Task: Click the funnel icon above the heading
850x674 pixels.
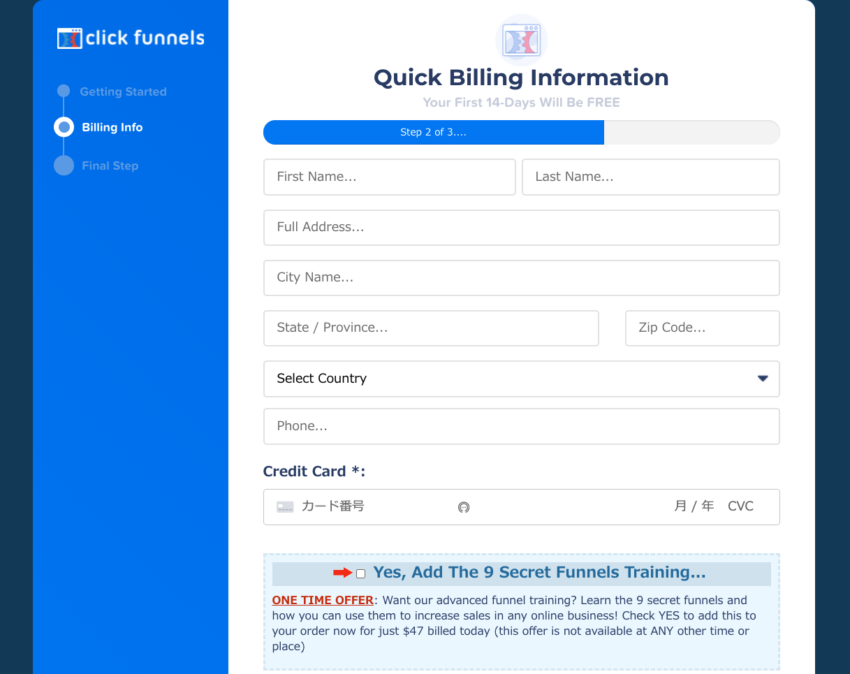Action: pyautogui.click(x=521, y=40)
